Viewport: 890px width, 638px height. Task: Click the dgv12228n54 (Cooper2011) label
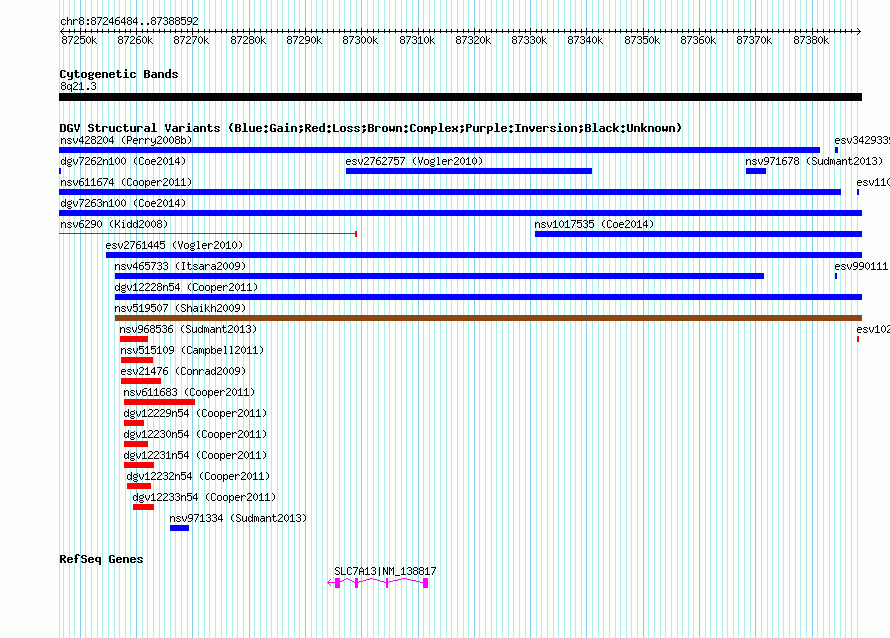(186, 287)
